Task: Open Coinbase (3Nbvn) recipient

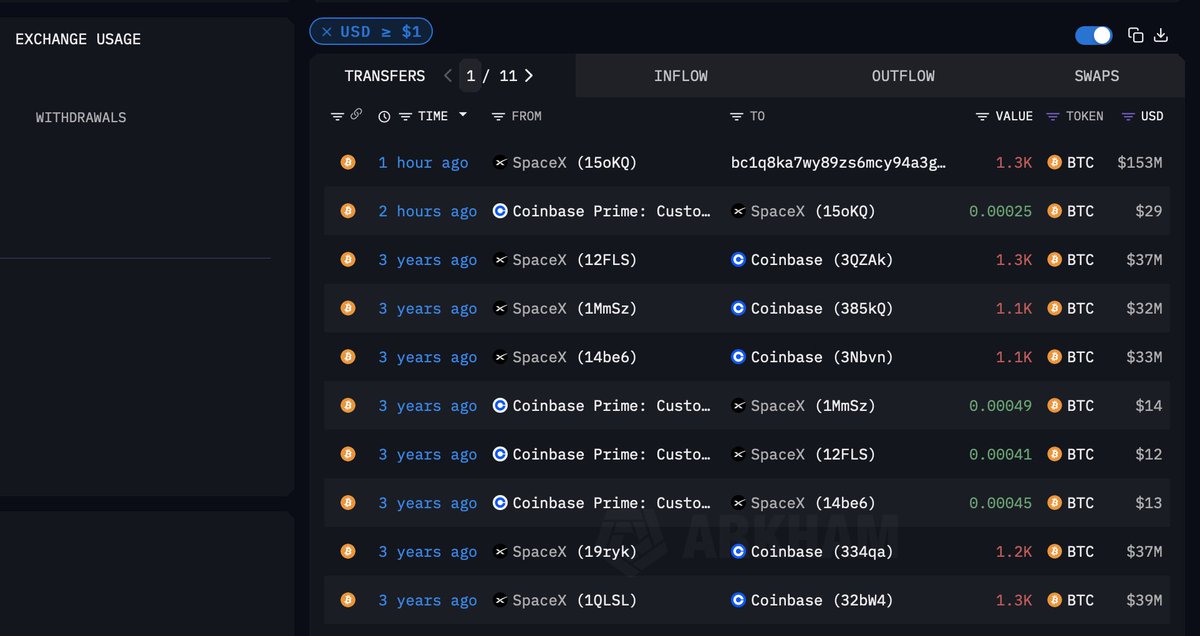Action: click(x=822, y=357)
